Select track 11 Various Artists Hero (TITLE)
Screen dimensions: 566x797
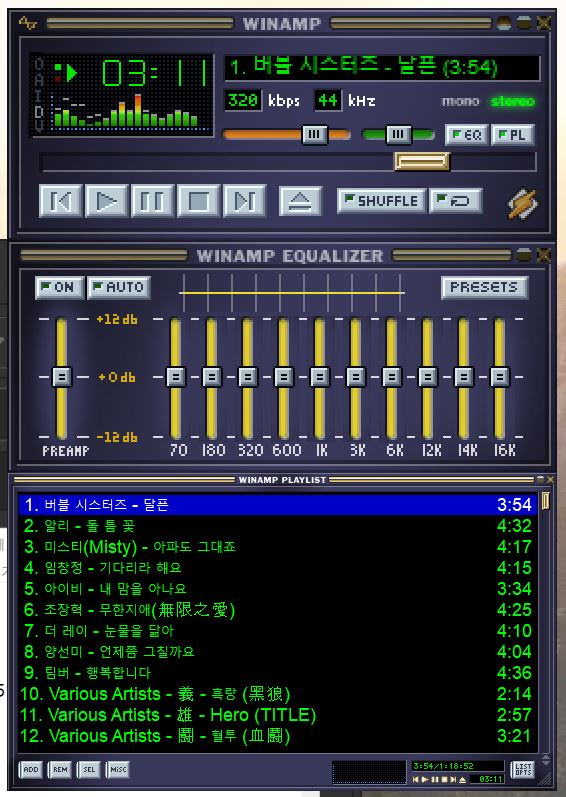(x=278, y=715)
